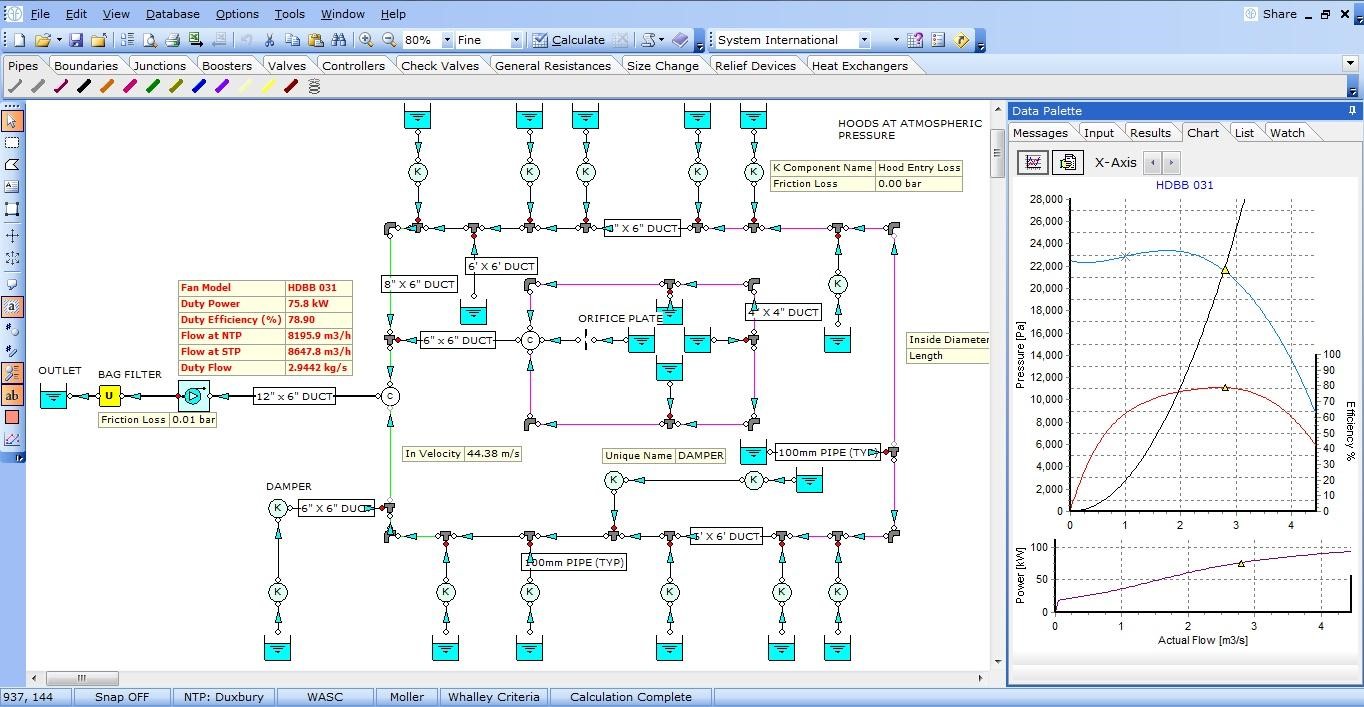
Task: Pin the Data Palette panel
Action: (x=1352, y=110)
